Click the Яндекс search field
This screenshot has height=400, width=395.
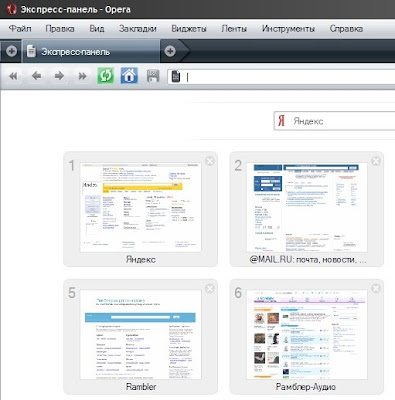(x=335, y=121)
